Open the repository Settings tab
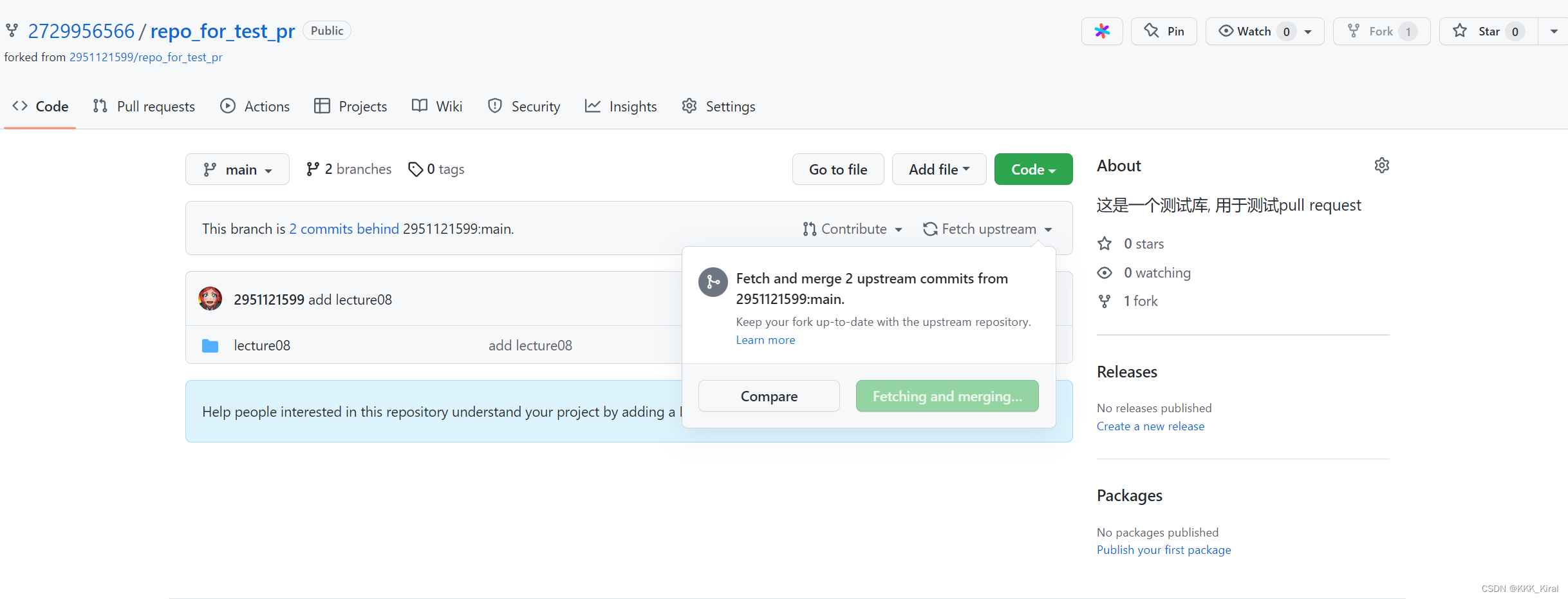 (718, 106)
